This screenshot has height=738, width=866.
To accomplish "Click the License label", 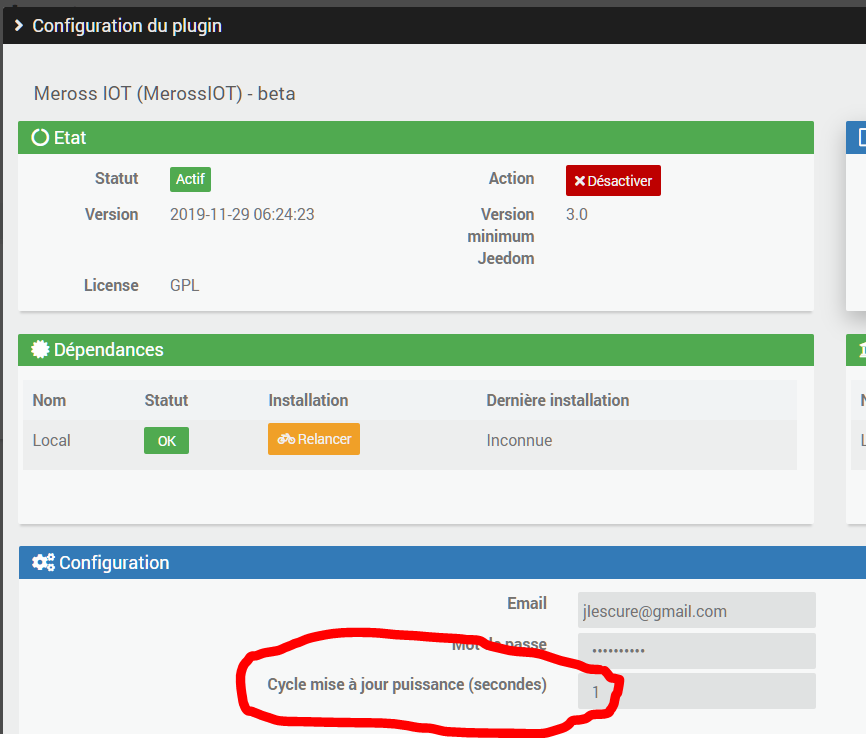I will tap(111, 286).
